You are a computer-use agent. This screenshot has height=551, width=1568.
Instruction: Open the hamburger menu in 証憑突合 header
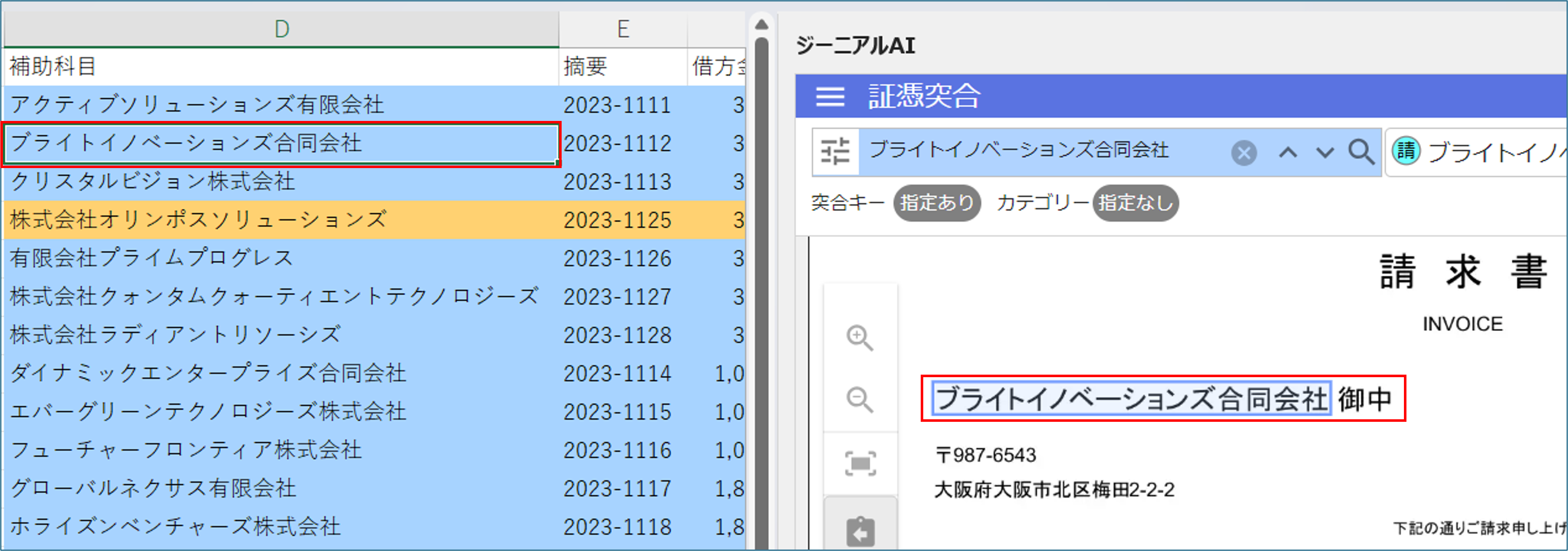tap(830, 96)
